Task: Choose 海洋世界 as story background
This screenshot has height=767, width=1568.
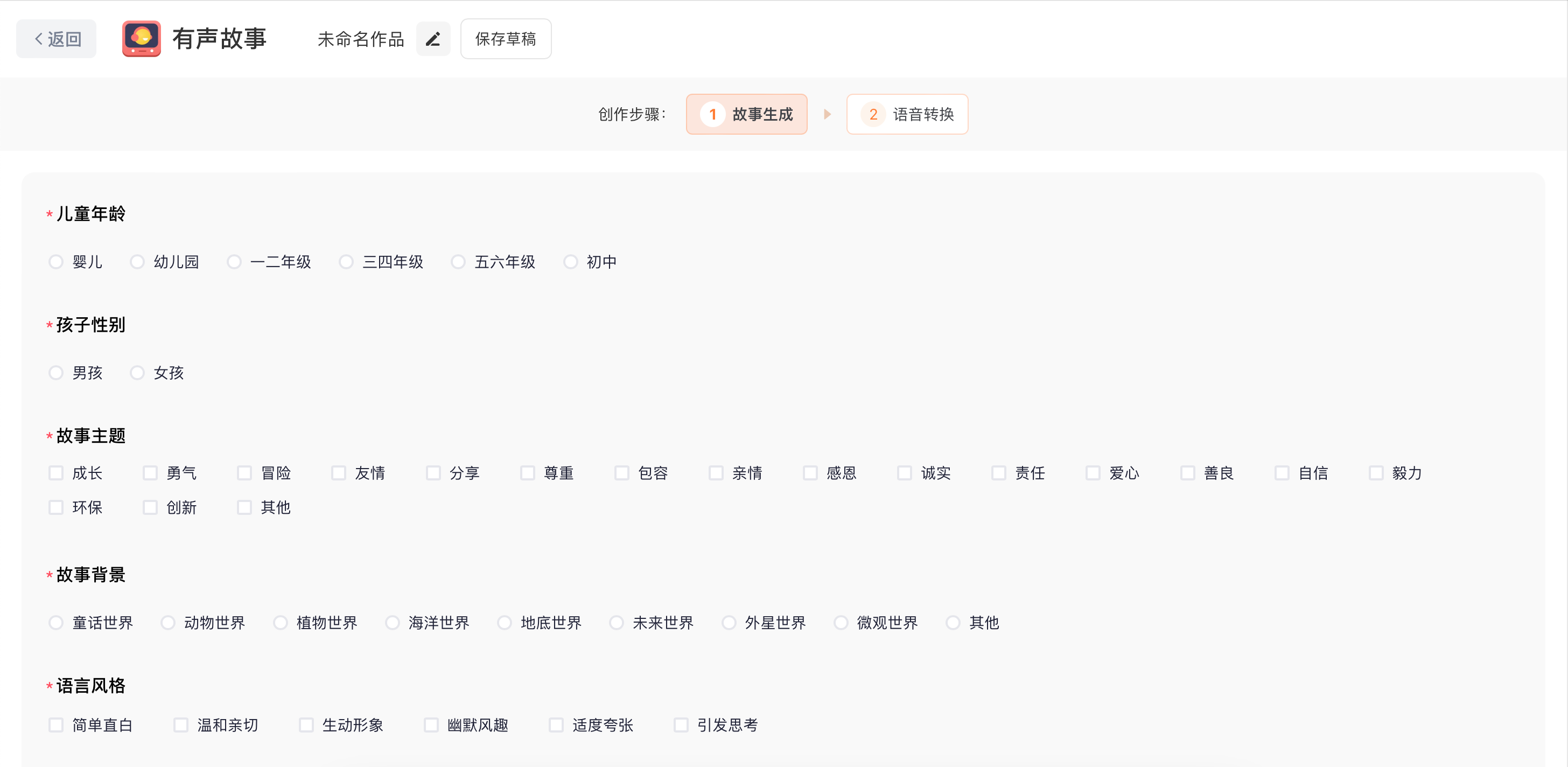Action: pyautogui.click(x=393, y=623)
